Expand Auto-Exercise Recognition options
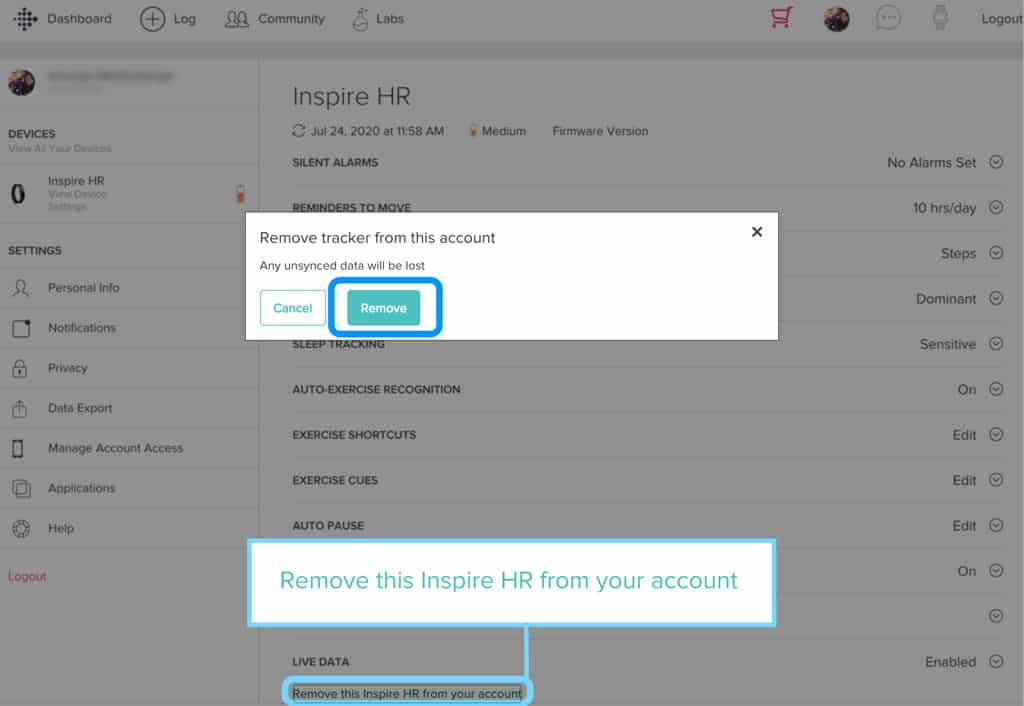1024x706 pixels. click(995, 389)
